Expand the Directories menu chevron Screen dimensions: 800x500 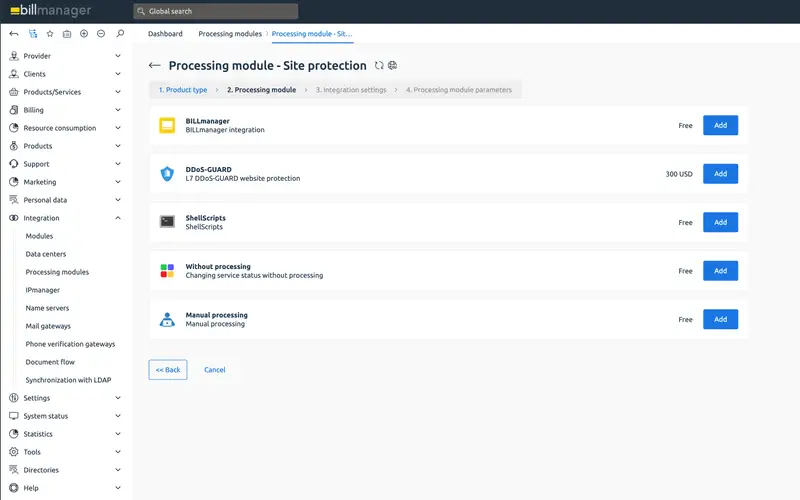pos(118,470)
